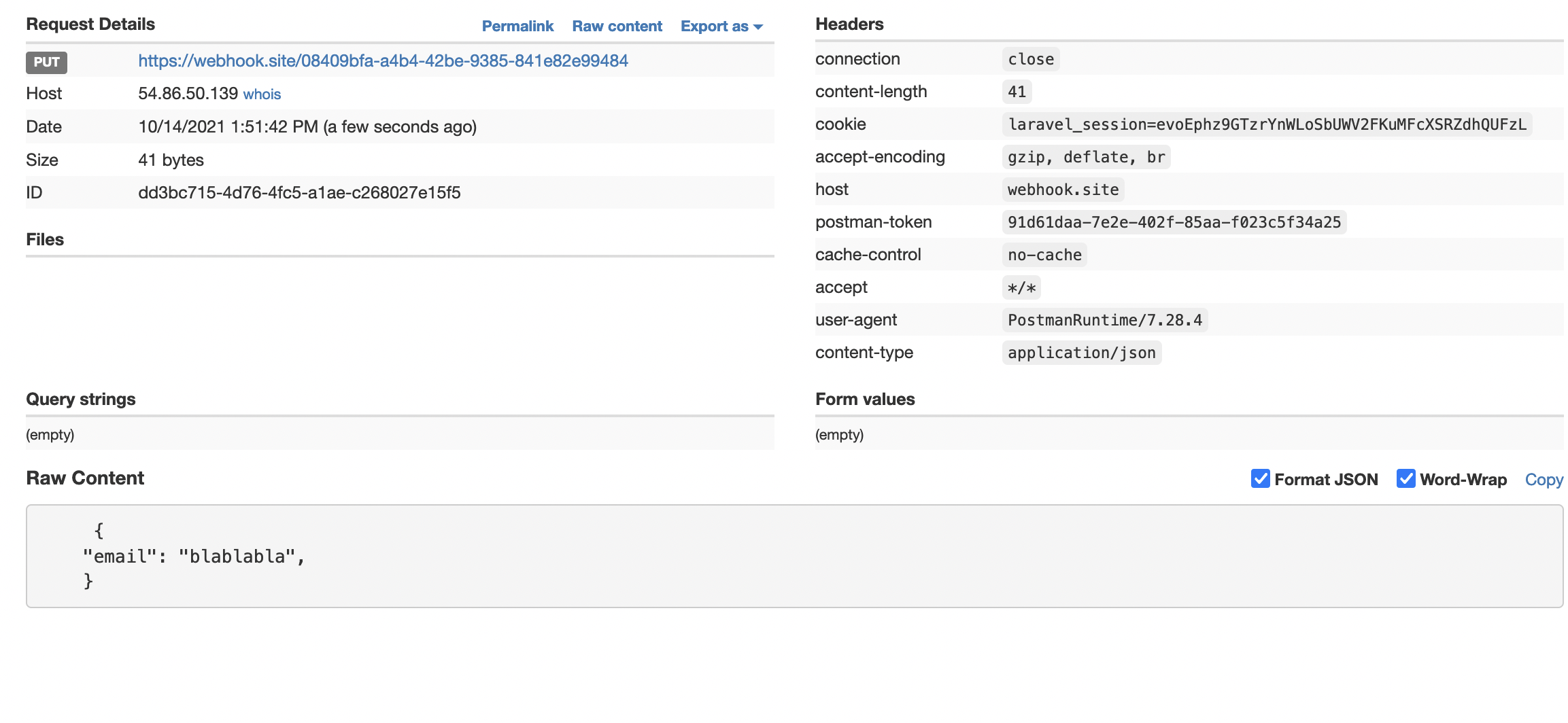Toggle the Format JSON checkbox

point(1261,479)
